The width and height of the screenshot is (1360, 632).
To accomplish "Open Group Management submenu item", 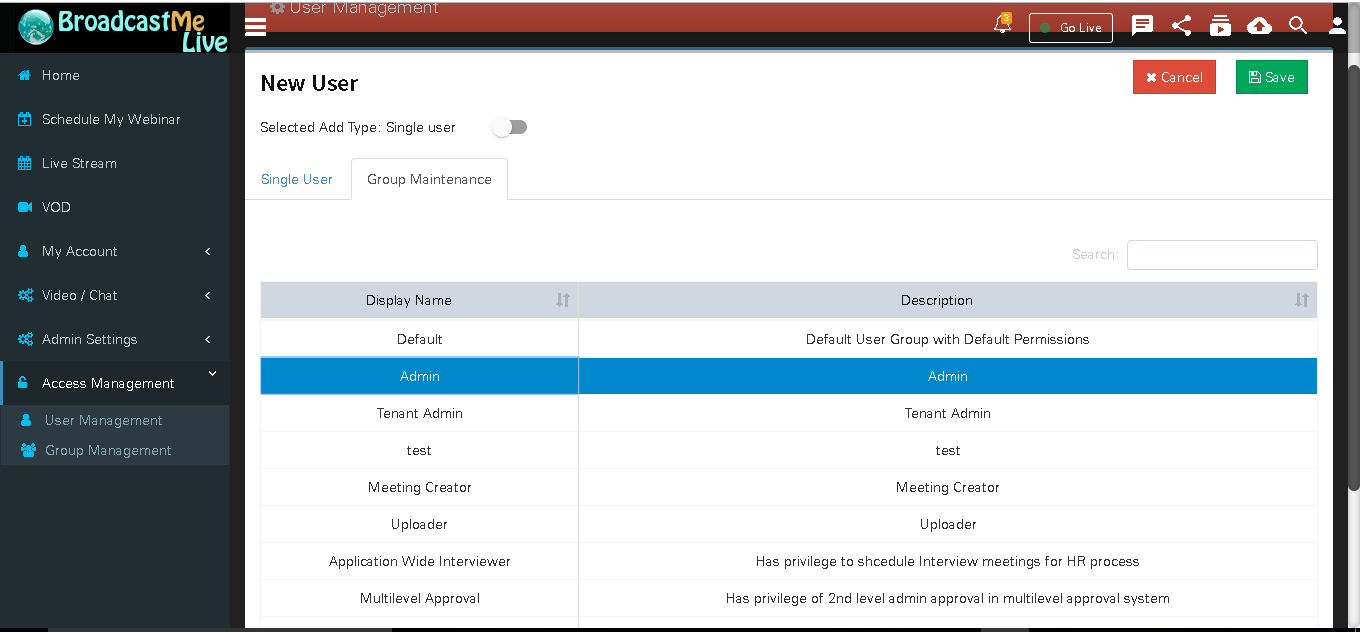I will point(108,450).
